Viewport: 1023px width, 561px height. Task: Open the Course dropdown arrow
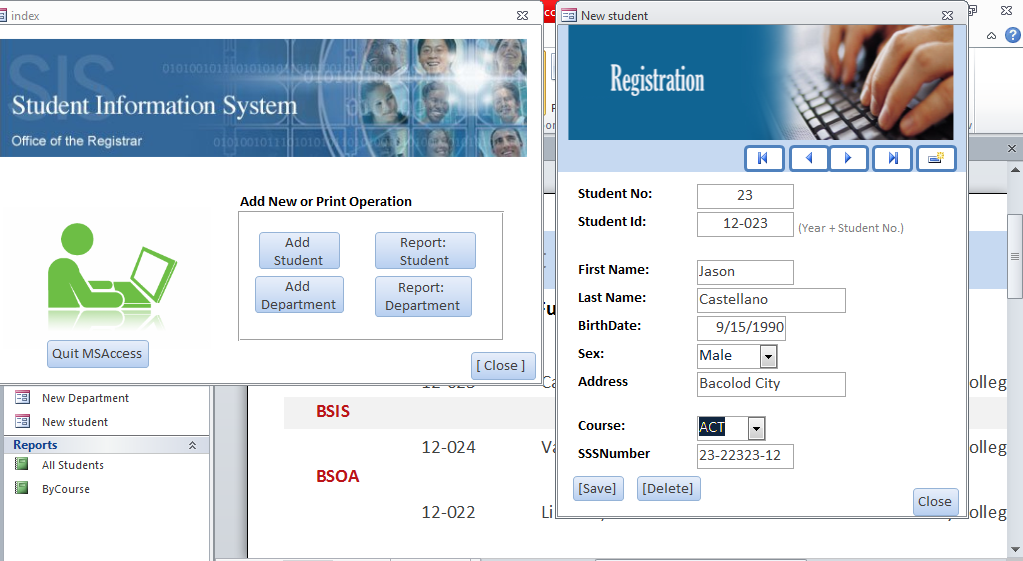click(x=756, y=429)
